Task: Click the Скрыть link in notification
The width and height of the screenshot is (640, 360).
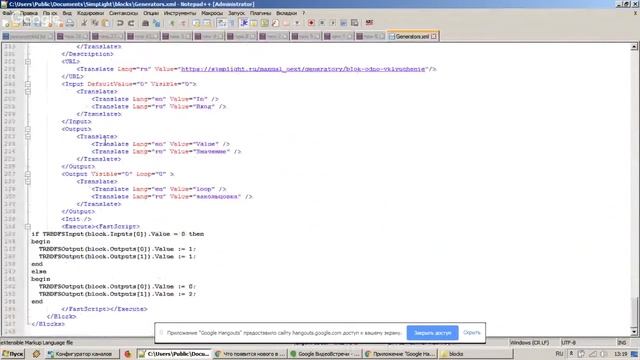Action: click(471, 333)
